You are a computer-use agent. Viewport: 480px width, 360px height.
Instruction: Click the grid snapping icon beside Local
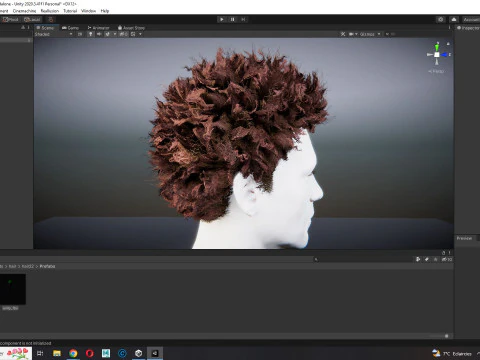pos(51,19)
